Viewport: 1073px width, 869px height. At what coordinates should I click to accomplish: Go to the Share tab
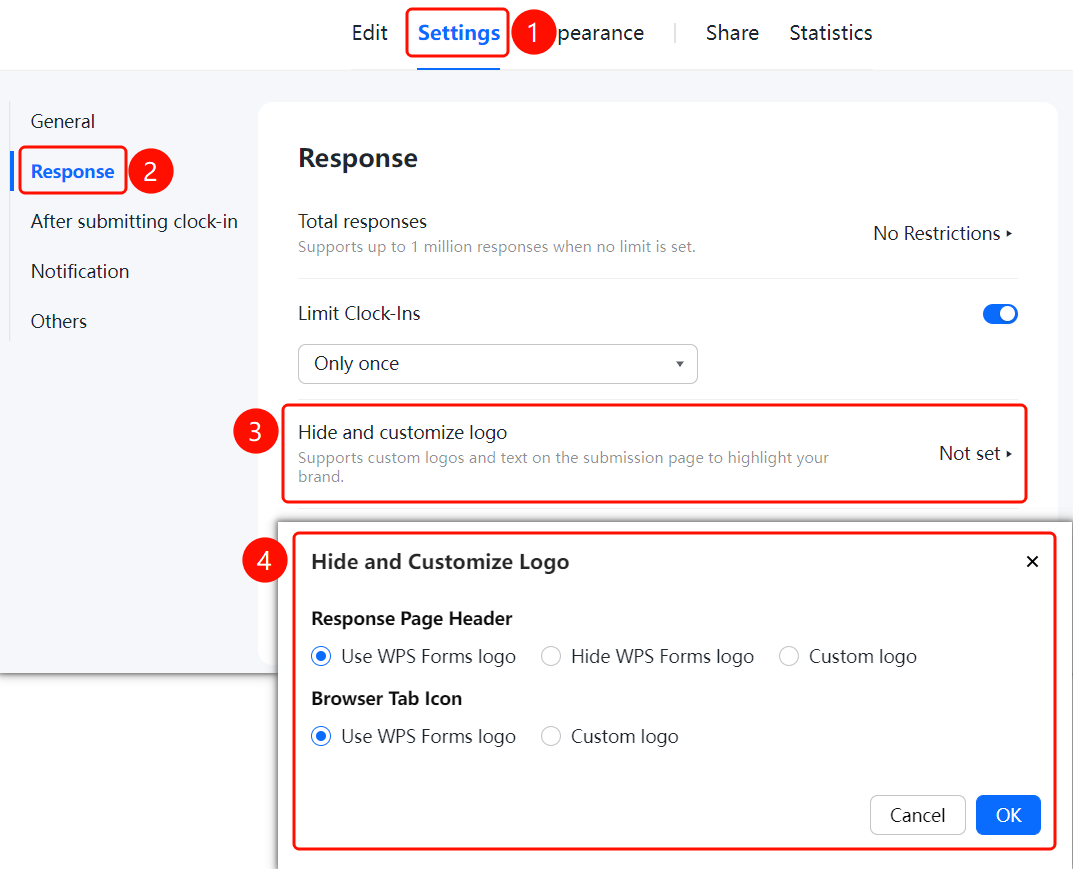point(732,33)
